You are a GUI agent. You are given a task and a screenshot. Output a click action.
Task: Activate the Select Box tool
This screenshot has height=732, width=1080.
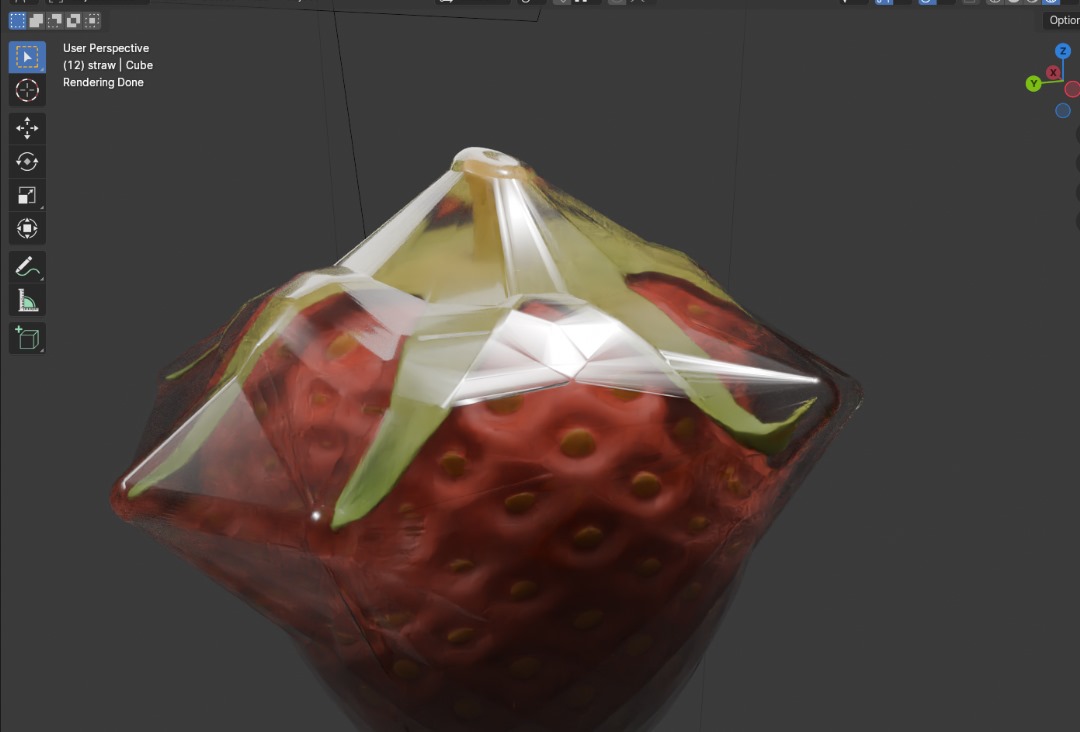pyautogui.click(x=27, y=57)
